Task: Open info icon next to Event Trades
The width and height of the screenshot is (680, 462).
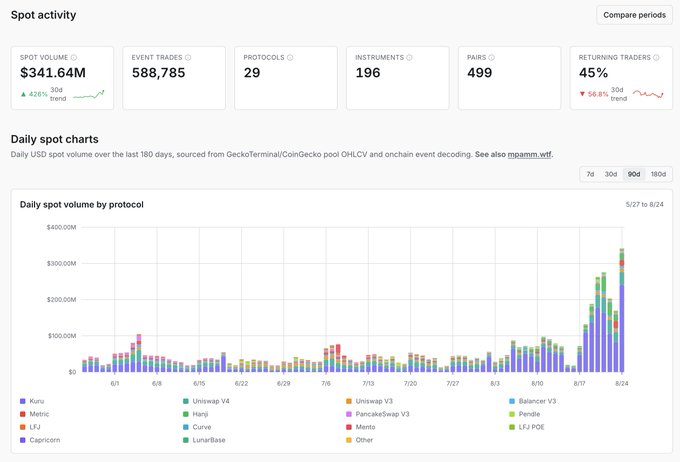Action: coord(188,57)
